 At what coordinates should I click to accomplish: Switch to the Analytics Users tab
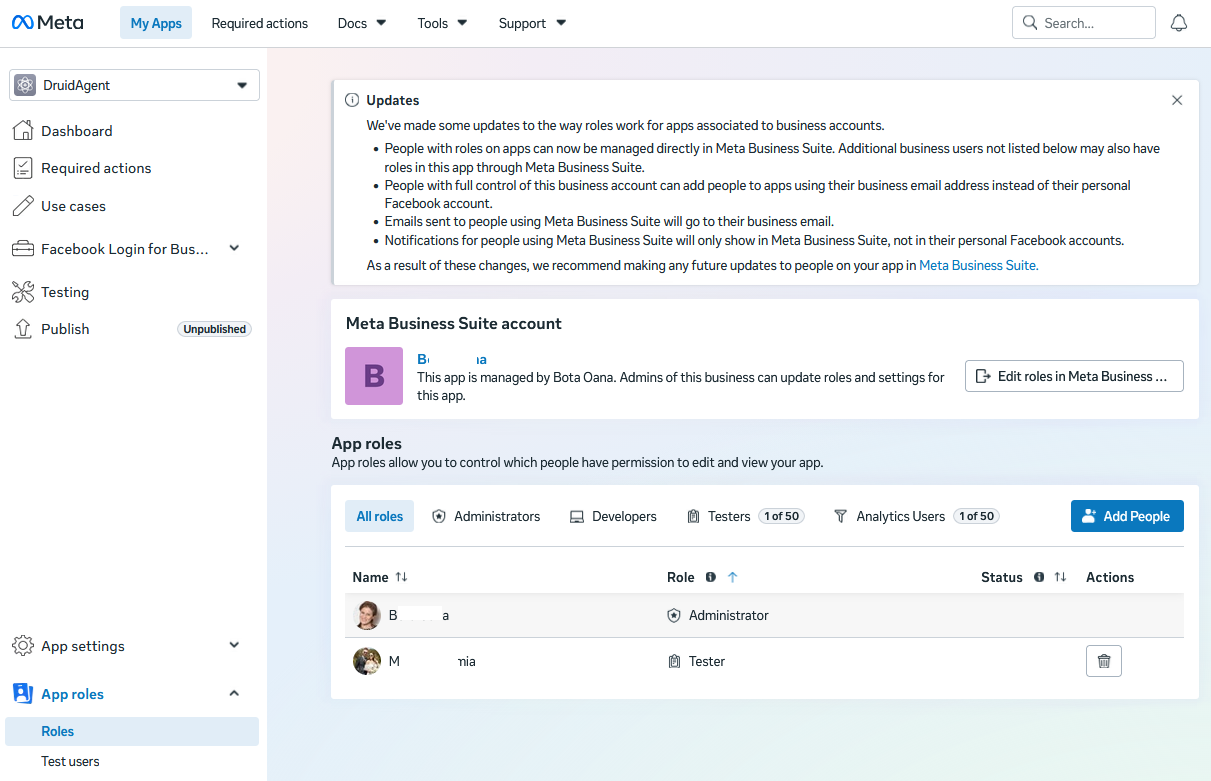pyautogui.click(x=917, y=516)
